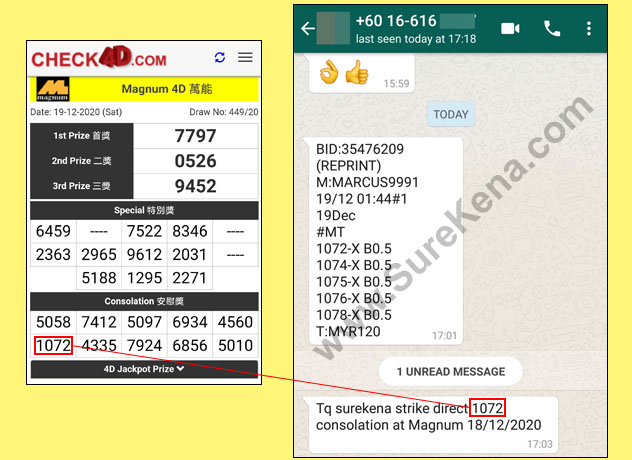Click consolation number 7924

point(144,346)
